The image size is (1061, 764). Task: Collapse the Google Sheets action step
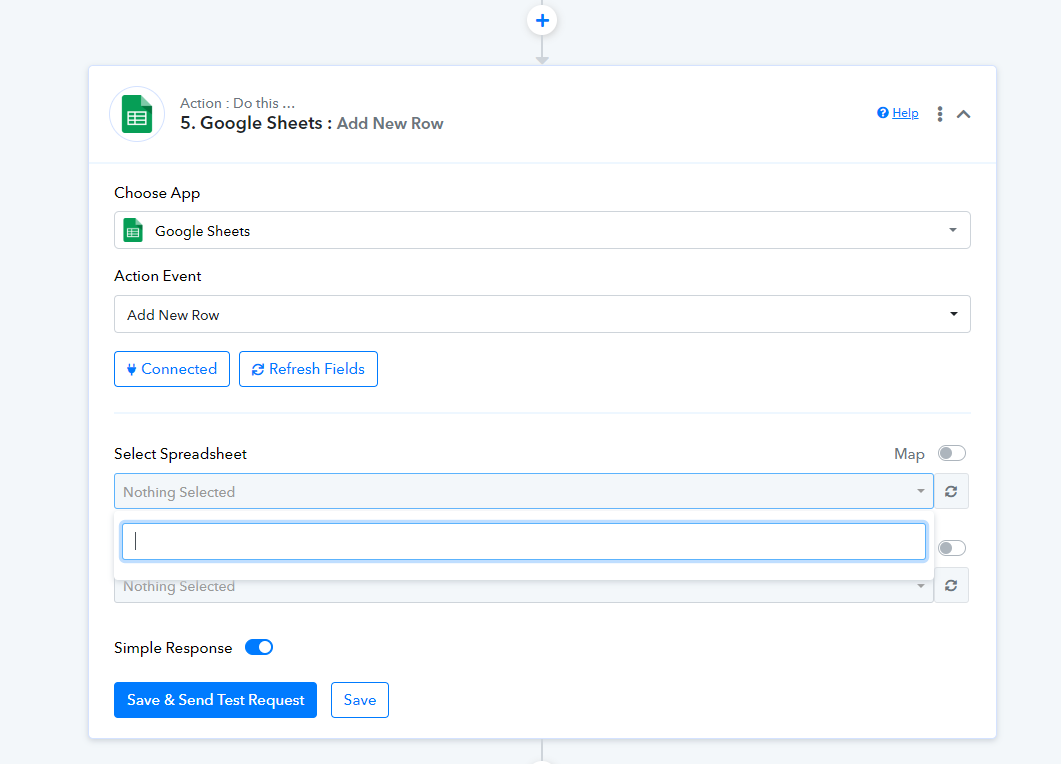(964, 114)
